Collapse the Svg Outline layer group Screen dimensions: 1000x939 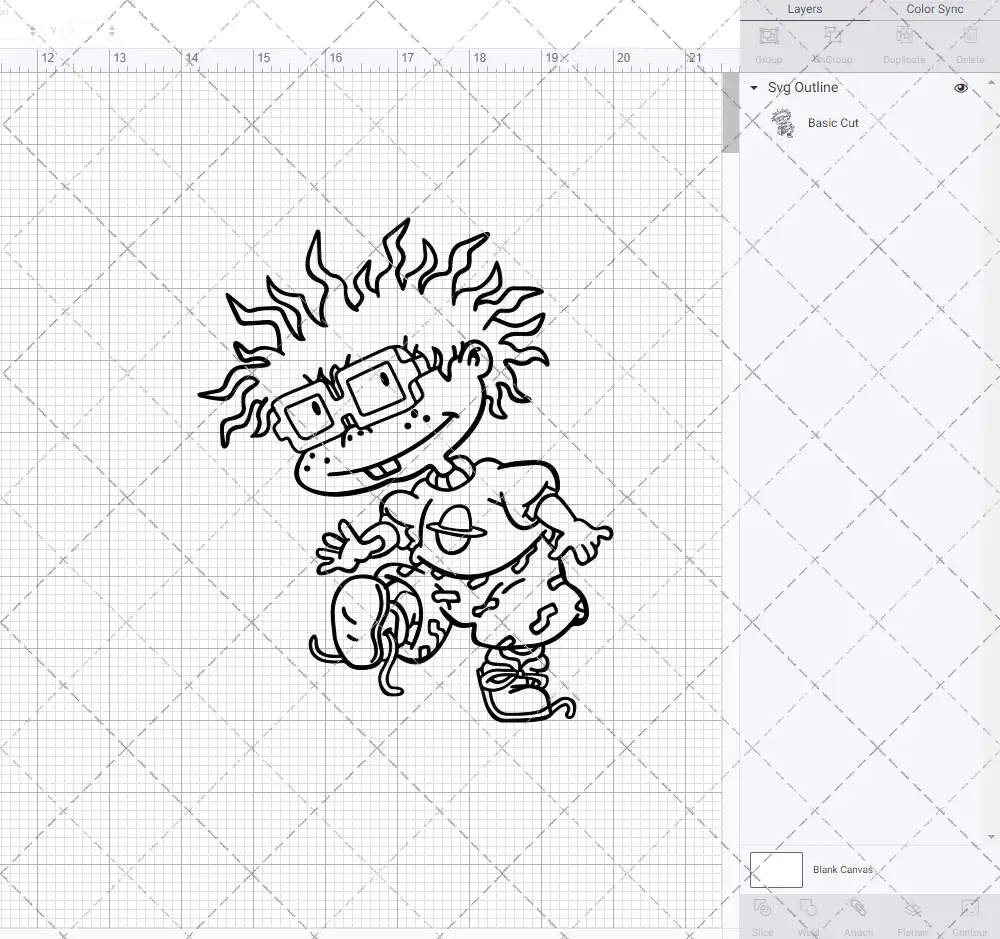coord(754,88)
